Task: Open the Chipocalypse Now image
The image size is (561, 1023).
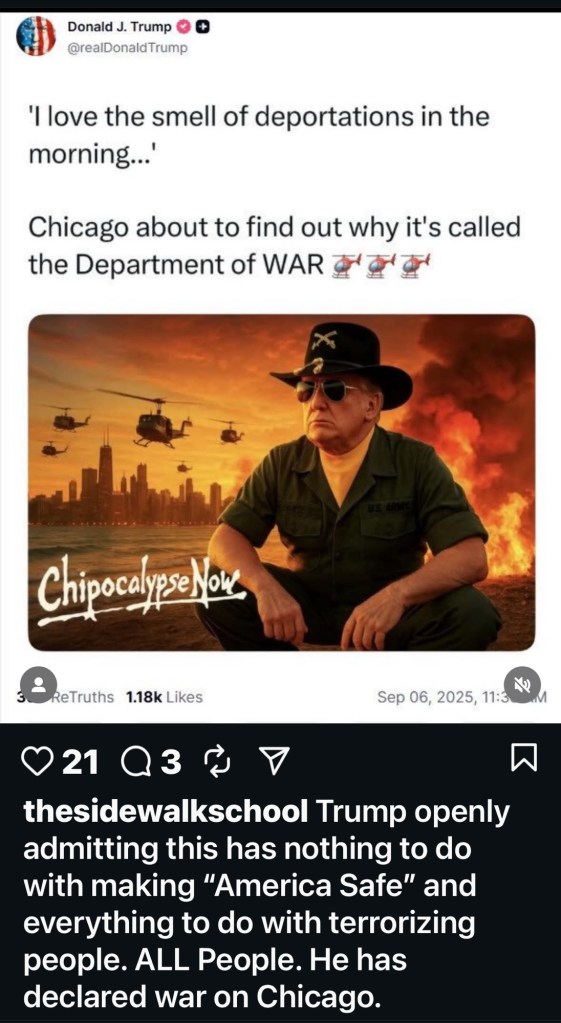Action: tap(281, 482)
